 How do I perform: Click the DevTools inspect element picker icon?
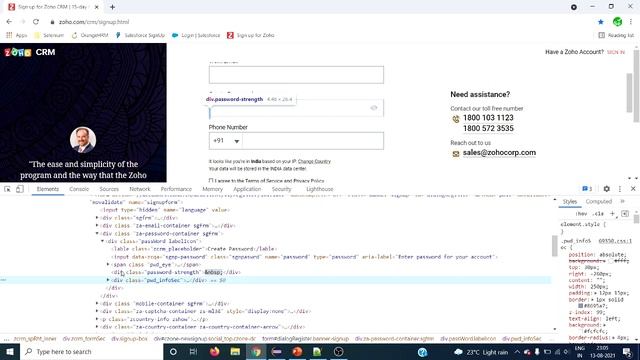7,189
